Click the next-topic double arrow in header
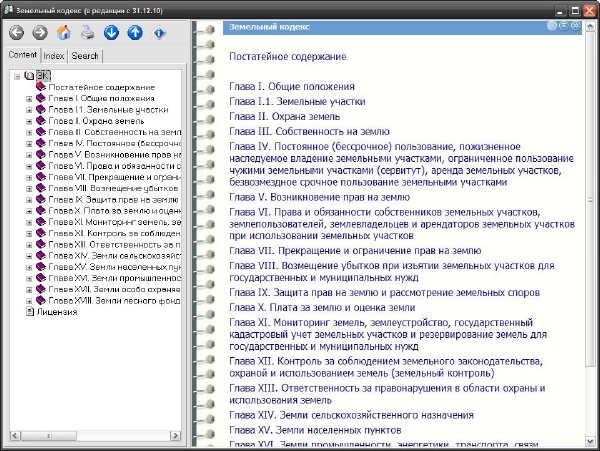 577,26
